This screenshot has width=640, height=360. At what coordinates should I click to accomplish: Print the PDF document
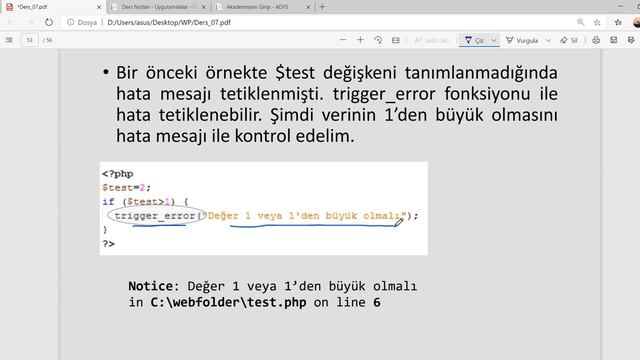click(596, 40)
